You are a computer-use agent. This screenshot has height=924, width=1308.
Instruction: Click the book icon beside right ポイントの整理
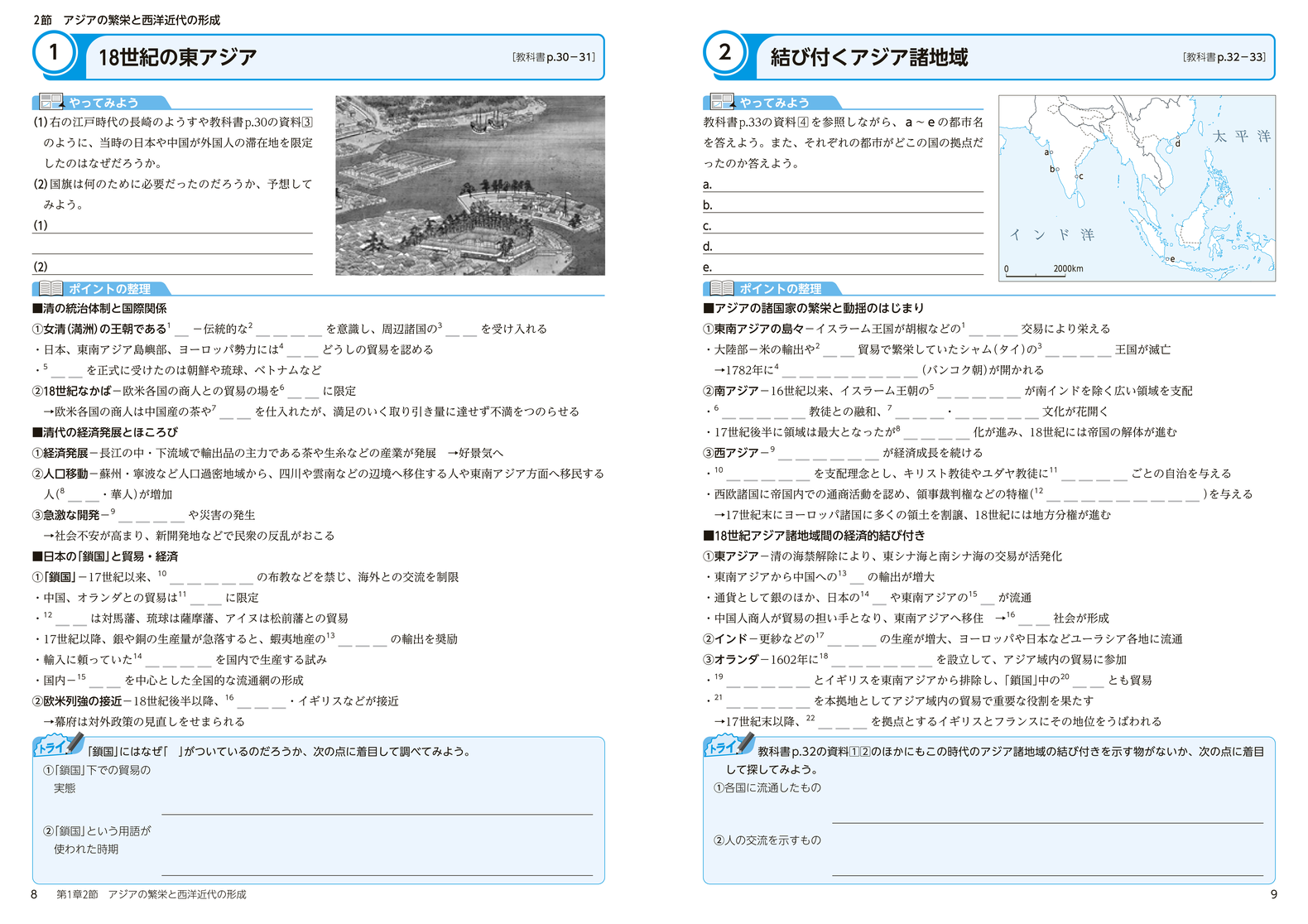coord(722,288)
